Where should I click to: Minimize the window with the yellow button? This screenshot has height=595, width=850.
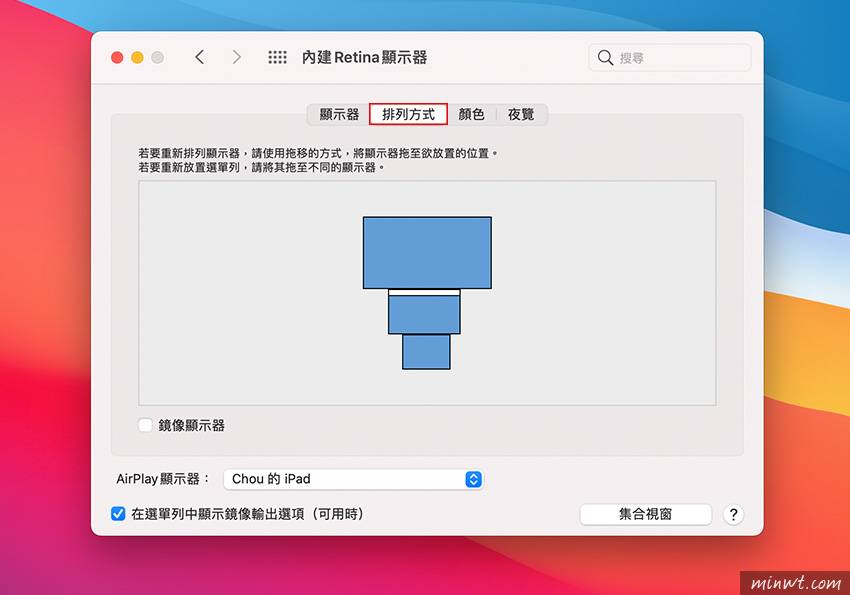tap(137, 57)
